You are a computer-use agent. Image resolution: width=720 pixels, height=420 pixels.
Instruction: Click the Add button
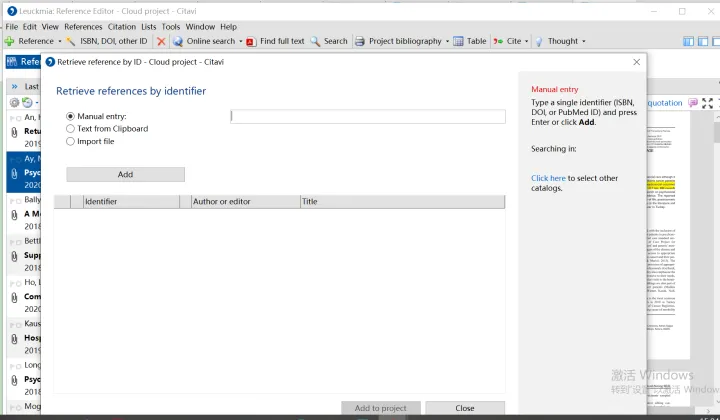[125, 174]
